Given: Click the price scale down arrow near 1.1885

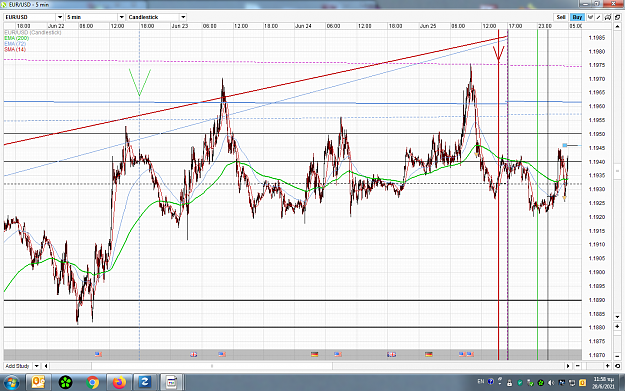Looking at the screenshot, I should coord(617,317).
